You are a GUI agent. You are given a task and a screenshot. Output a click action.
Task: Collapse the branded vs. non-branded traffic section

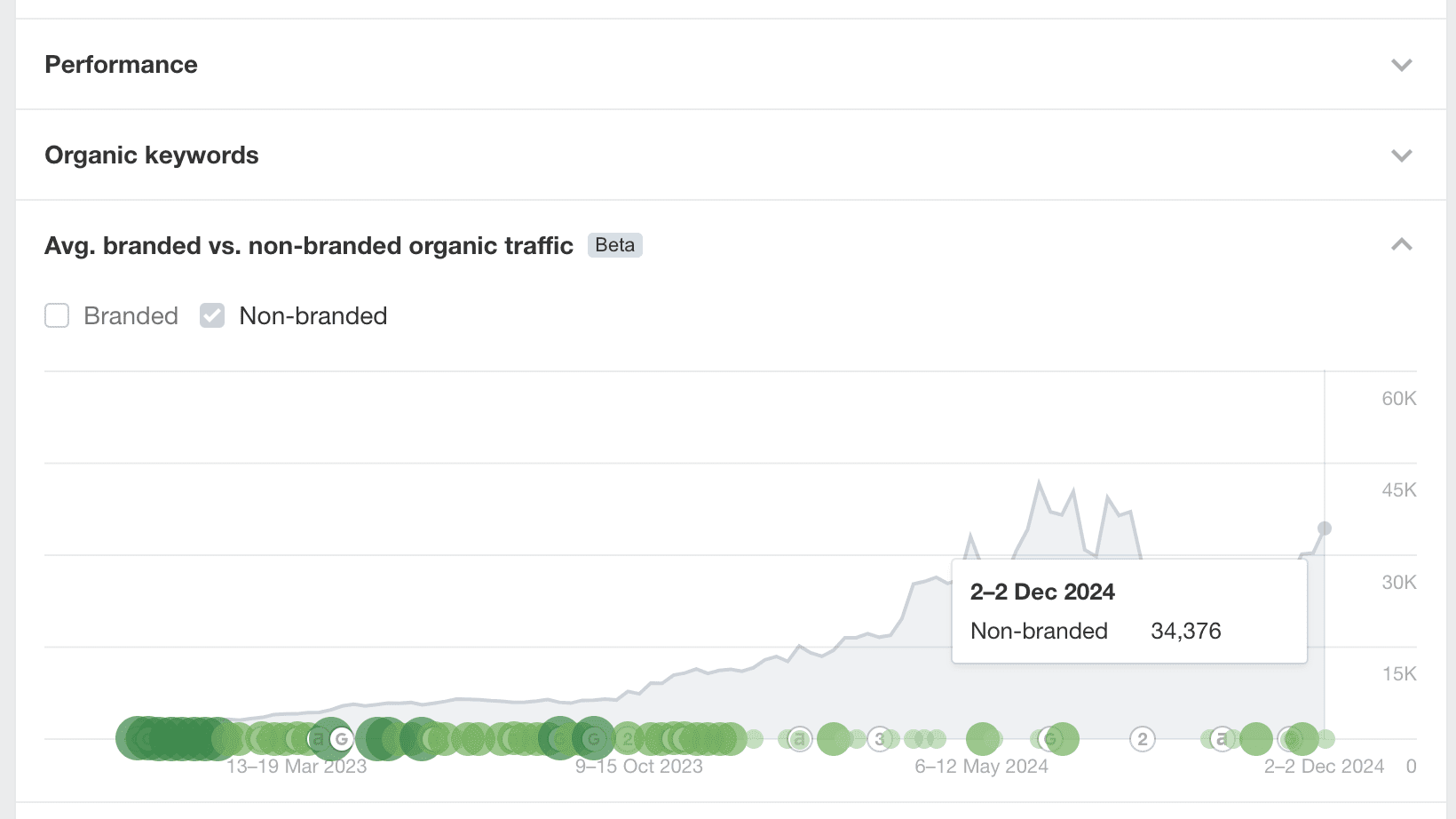coord(1401,245)
